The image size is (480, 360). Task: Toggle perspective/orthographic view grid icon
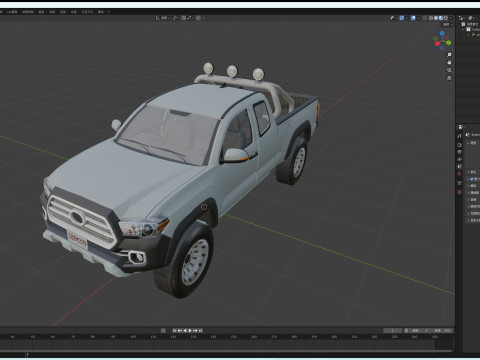click(449, 78)
